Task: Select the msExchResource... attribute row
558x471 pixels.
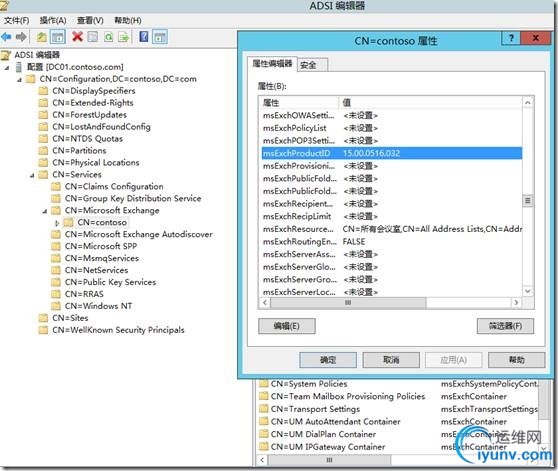Action: pos(392,229)
